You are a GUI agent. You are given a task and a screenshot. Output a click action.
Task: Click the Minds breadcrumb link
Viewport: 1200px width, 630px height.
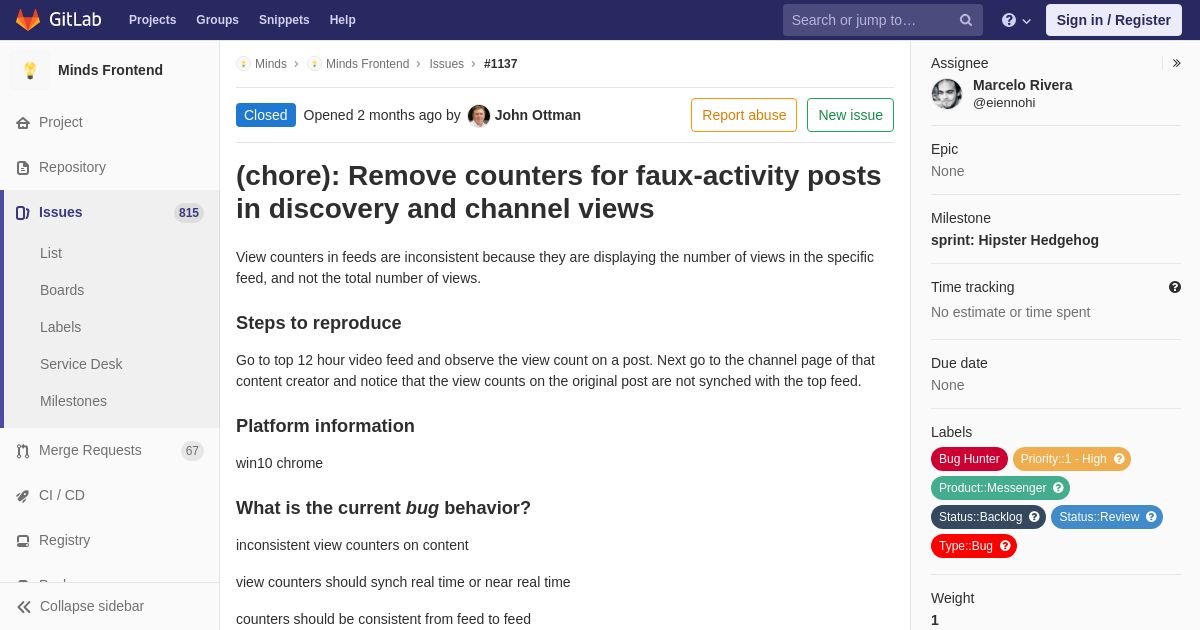(x=271, y=64)
